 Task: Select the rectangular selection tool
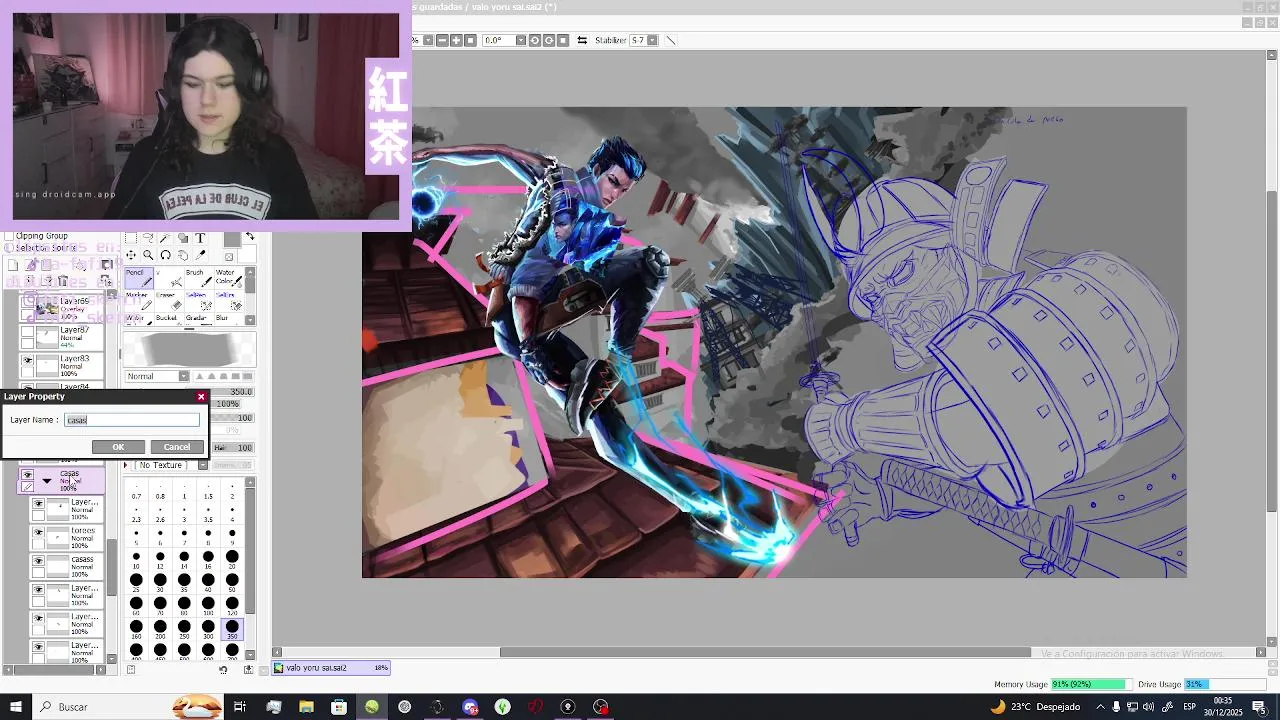131,238
